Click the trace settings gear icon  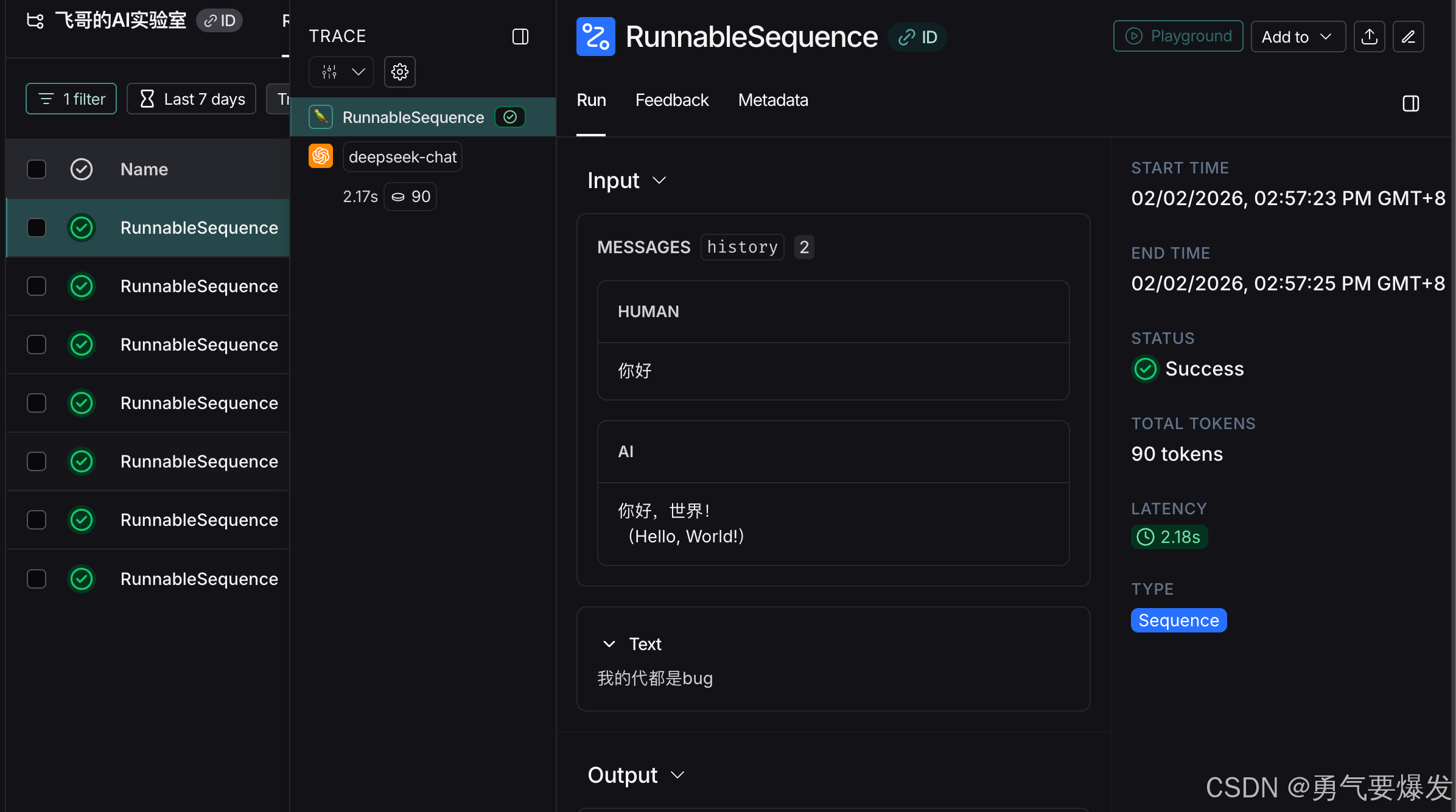pyautogui.click(x=399, y=72)
